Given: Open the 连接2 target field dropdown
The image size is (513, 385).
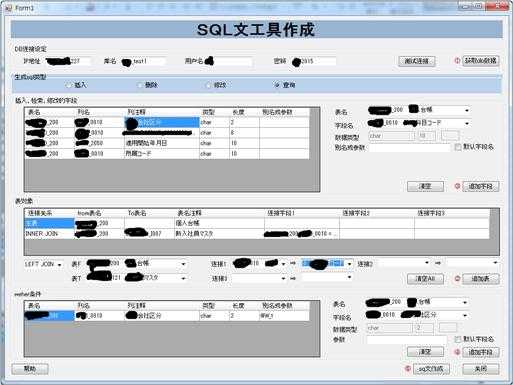Looking at the screenshot, I should coord(495,263).
